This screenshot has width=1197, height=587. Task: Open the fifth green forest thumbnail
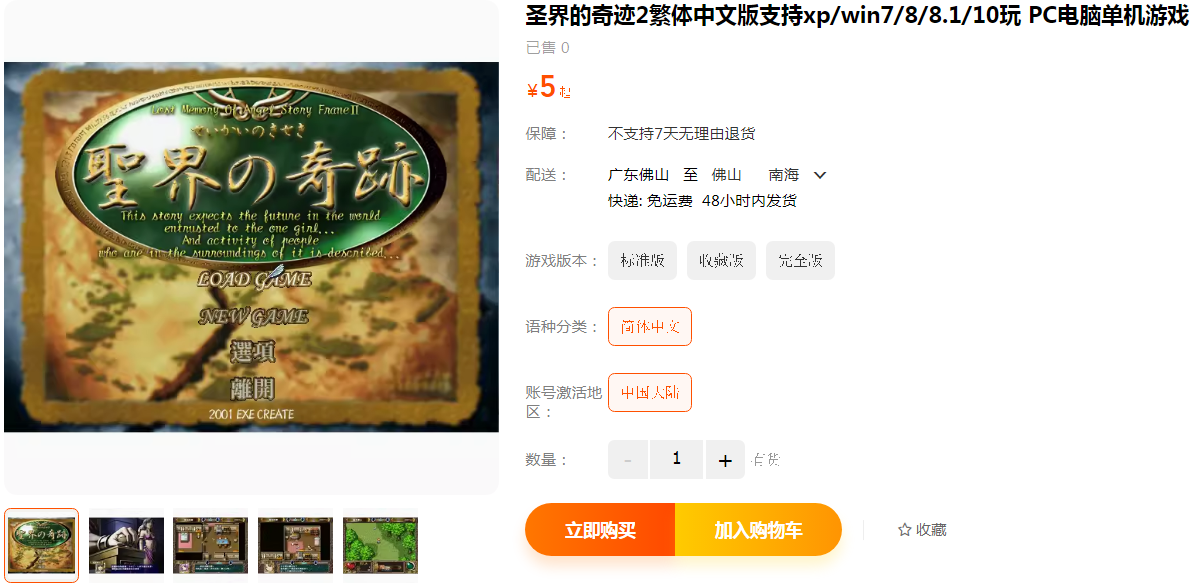click(380, 545)
